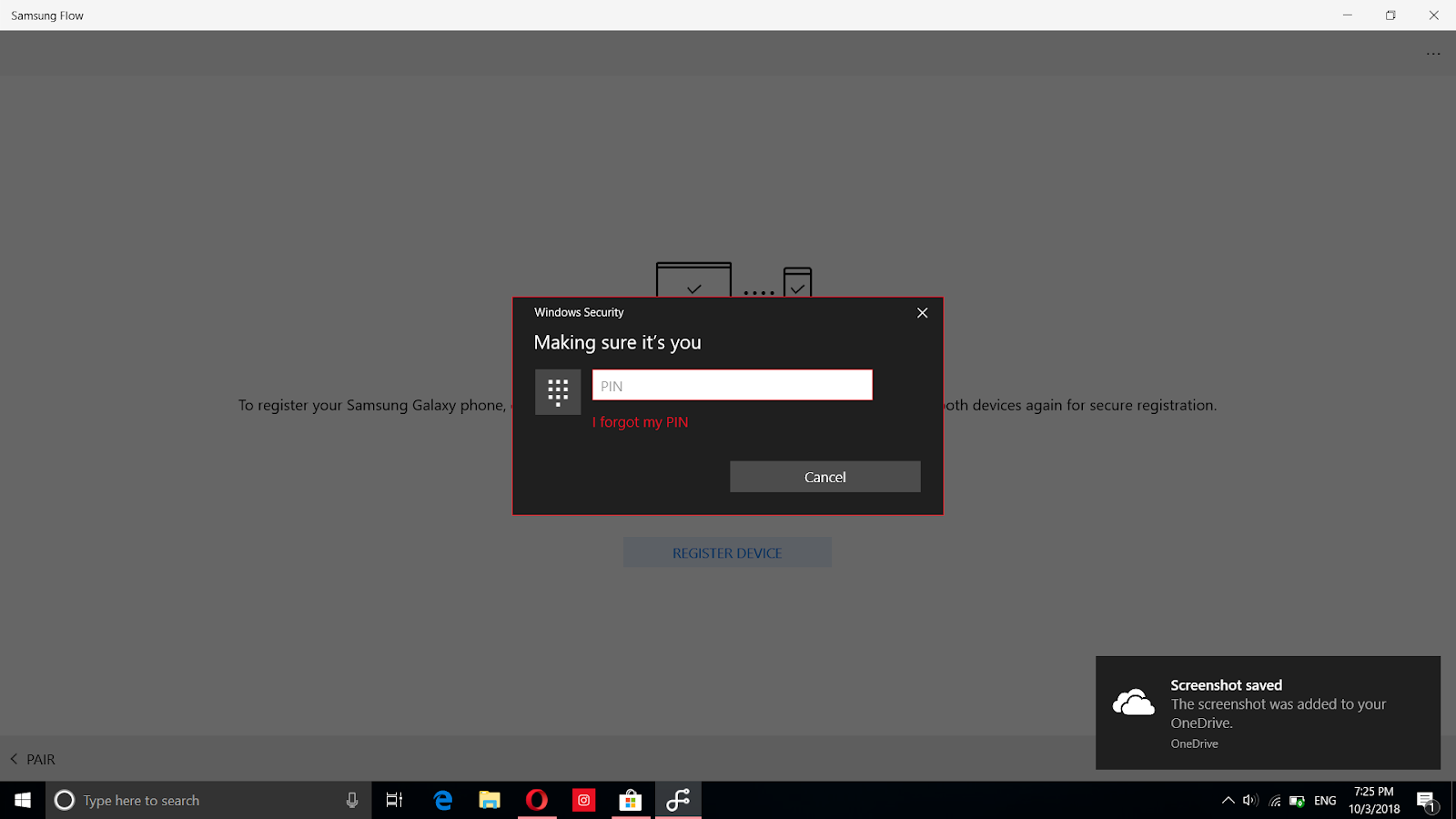Switch to Opera browser in taskbar
1456x819 pixels.
[x=537, y=800]
